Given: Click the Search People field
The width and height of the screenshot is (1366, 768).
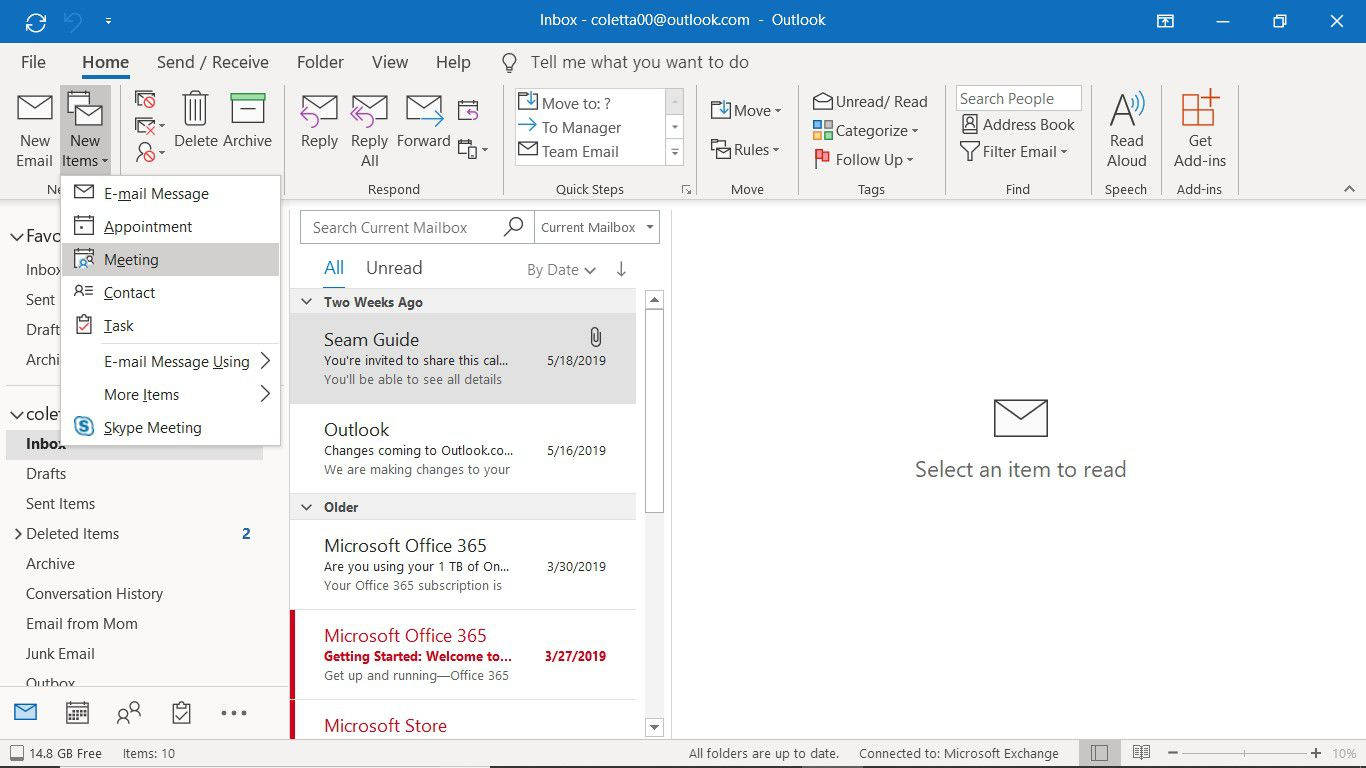Looking at the screenshot, I should coord(1018,98).
